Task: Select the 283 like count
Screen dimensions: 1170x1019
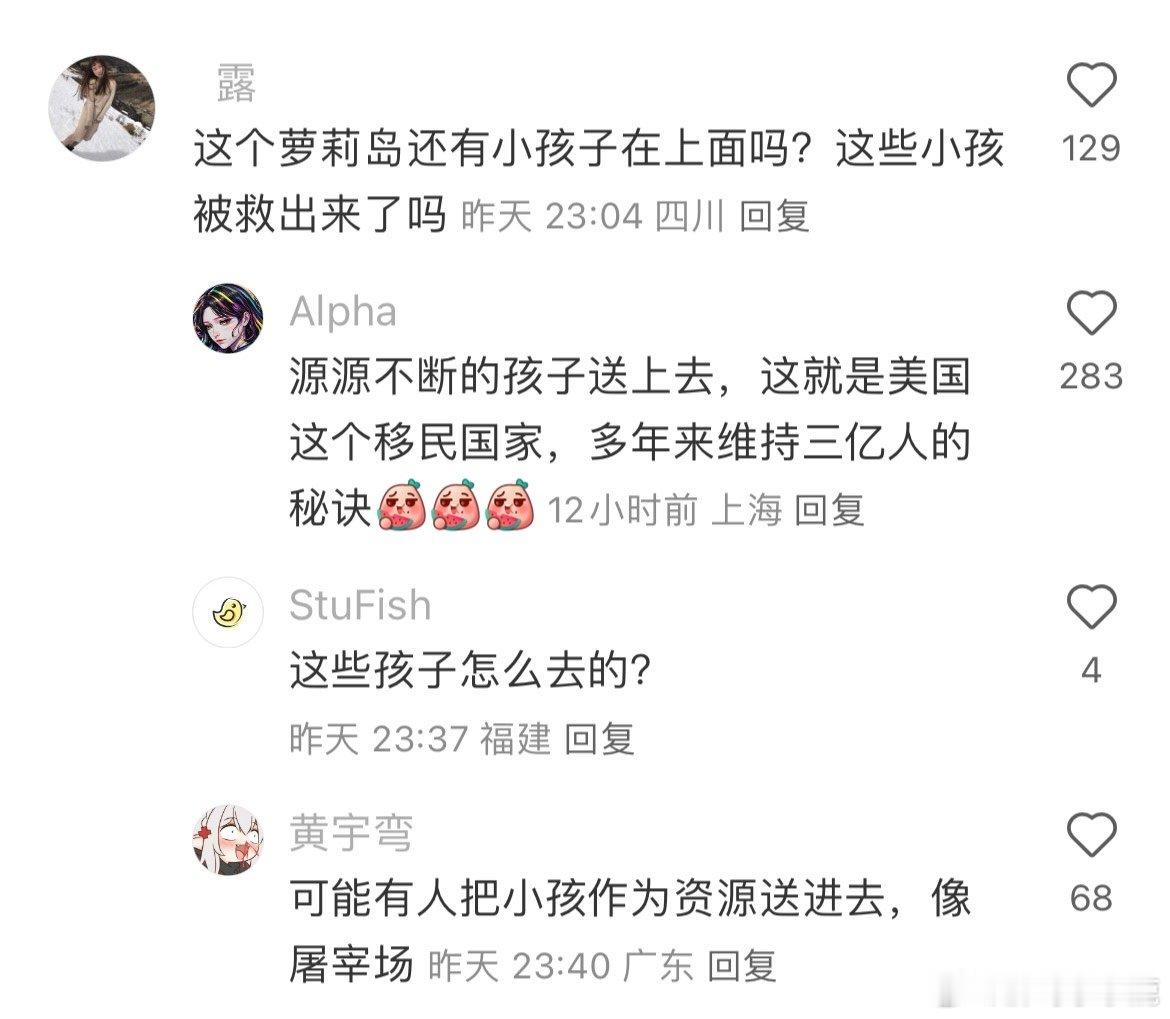Action: pyautogui.click(x=1091, y=376)
